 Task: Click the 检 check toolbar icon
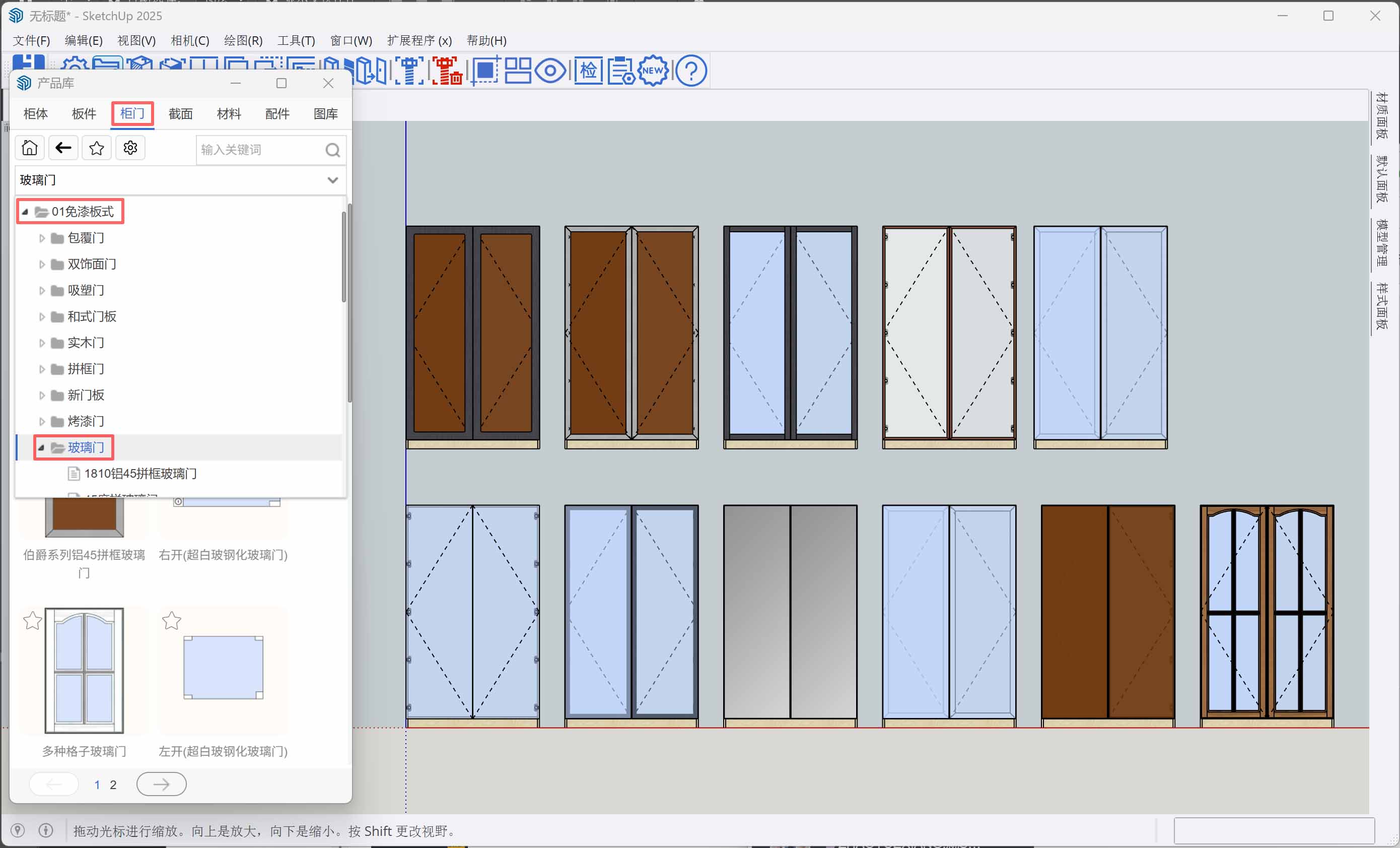coord(588,71)
